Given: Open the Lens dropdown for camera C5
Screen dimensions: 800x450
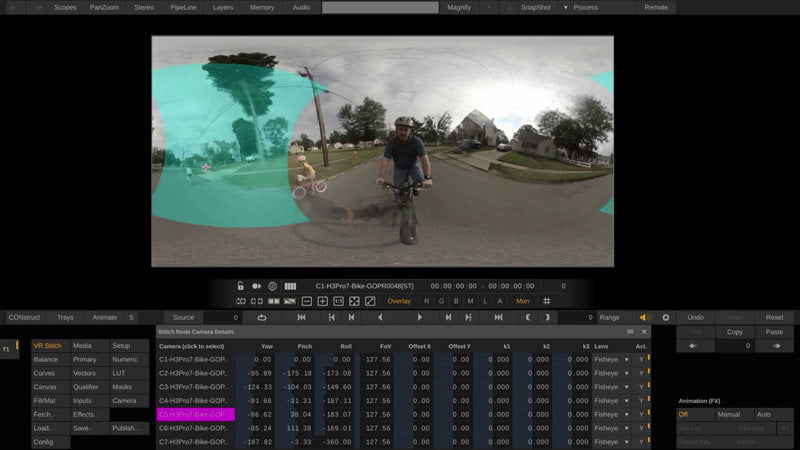Looking at the screenshot, I should 612,415.
